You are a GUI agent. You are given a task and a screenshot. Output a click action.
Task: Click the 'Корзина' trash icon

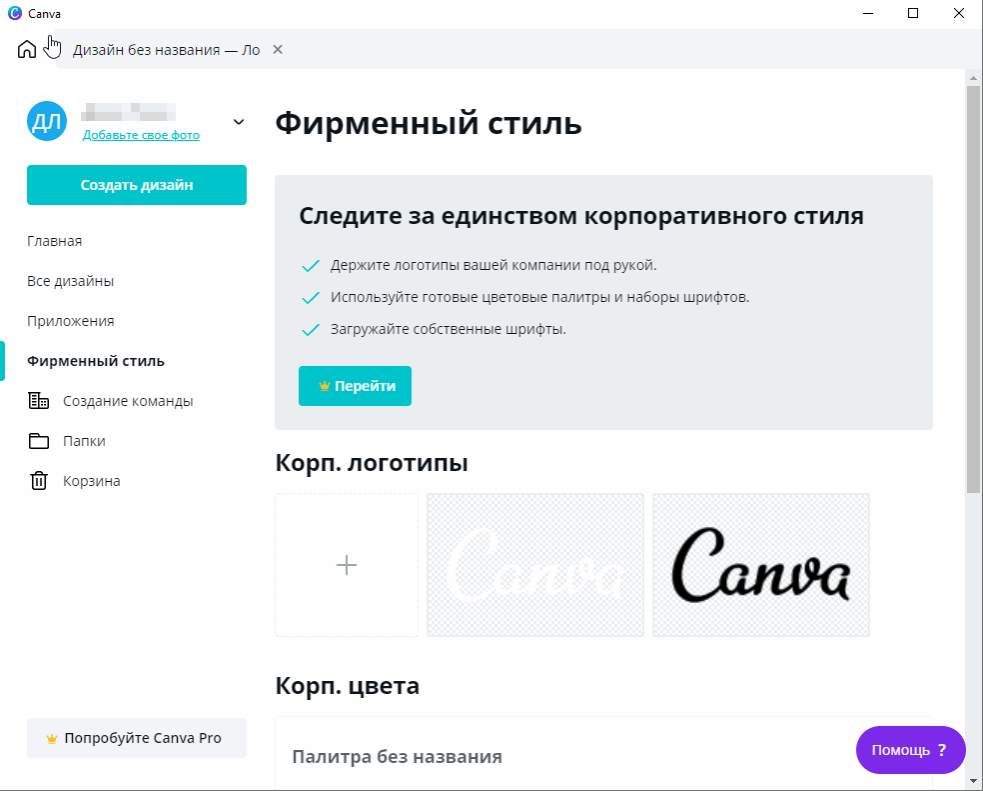click(x=38, y=481)
